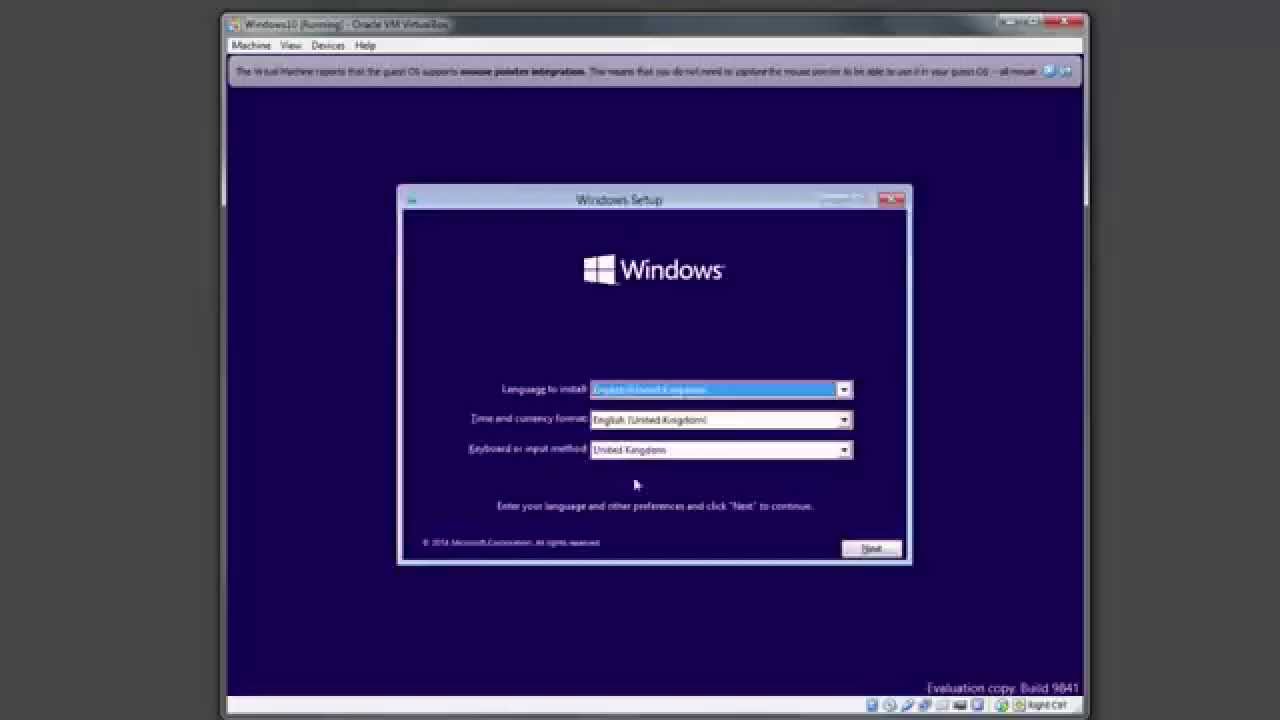Click the 'Enter your language and other preferences' instruction text
The image size is (1280, 720).
655,506
